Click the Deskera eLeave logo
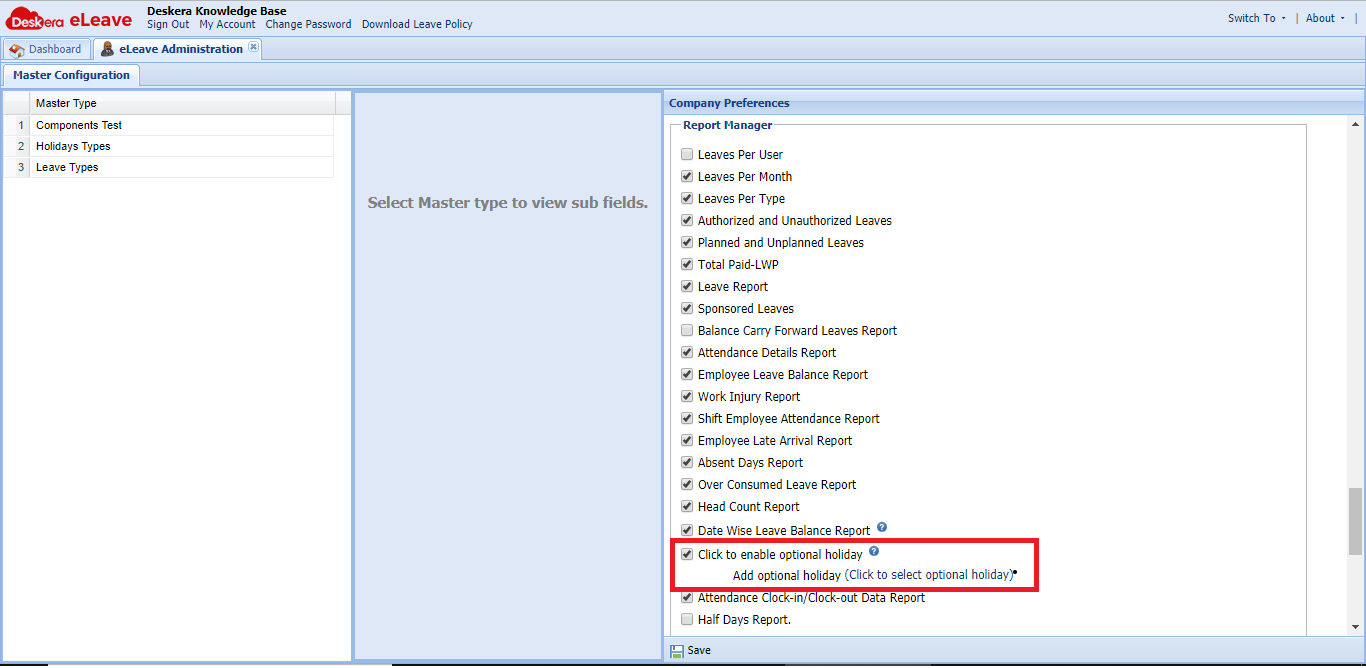Viewport: 1366px width, 668px height. [x=69, y=19]
